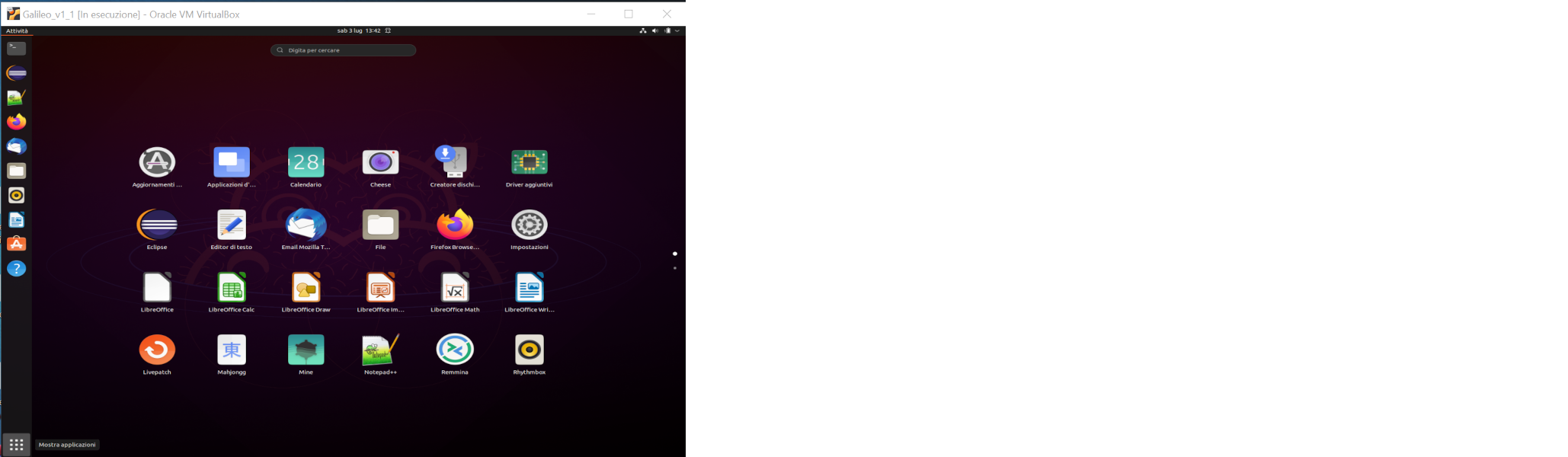
Task: Click Notepad++ icon in the dock
Action: pos(17,97)
